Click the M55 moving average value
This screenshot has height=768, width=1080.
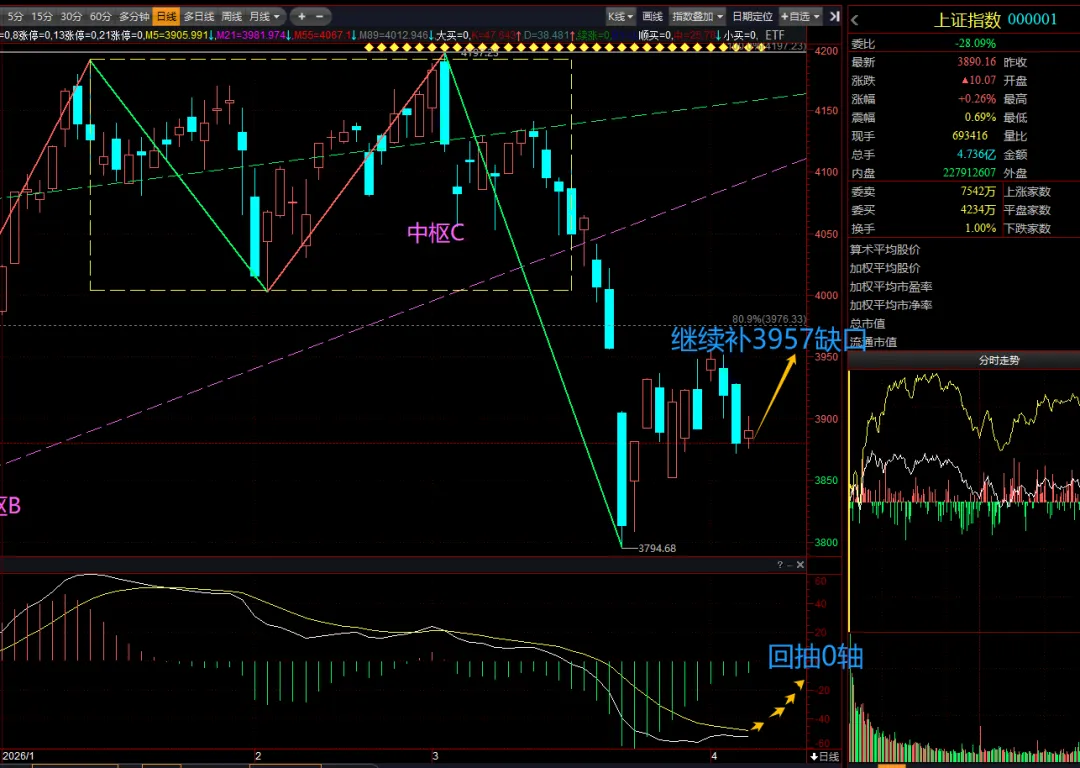(323, 35)
